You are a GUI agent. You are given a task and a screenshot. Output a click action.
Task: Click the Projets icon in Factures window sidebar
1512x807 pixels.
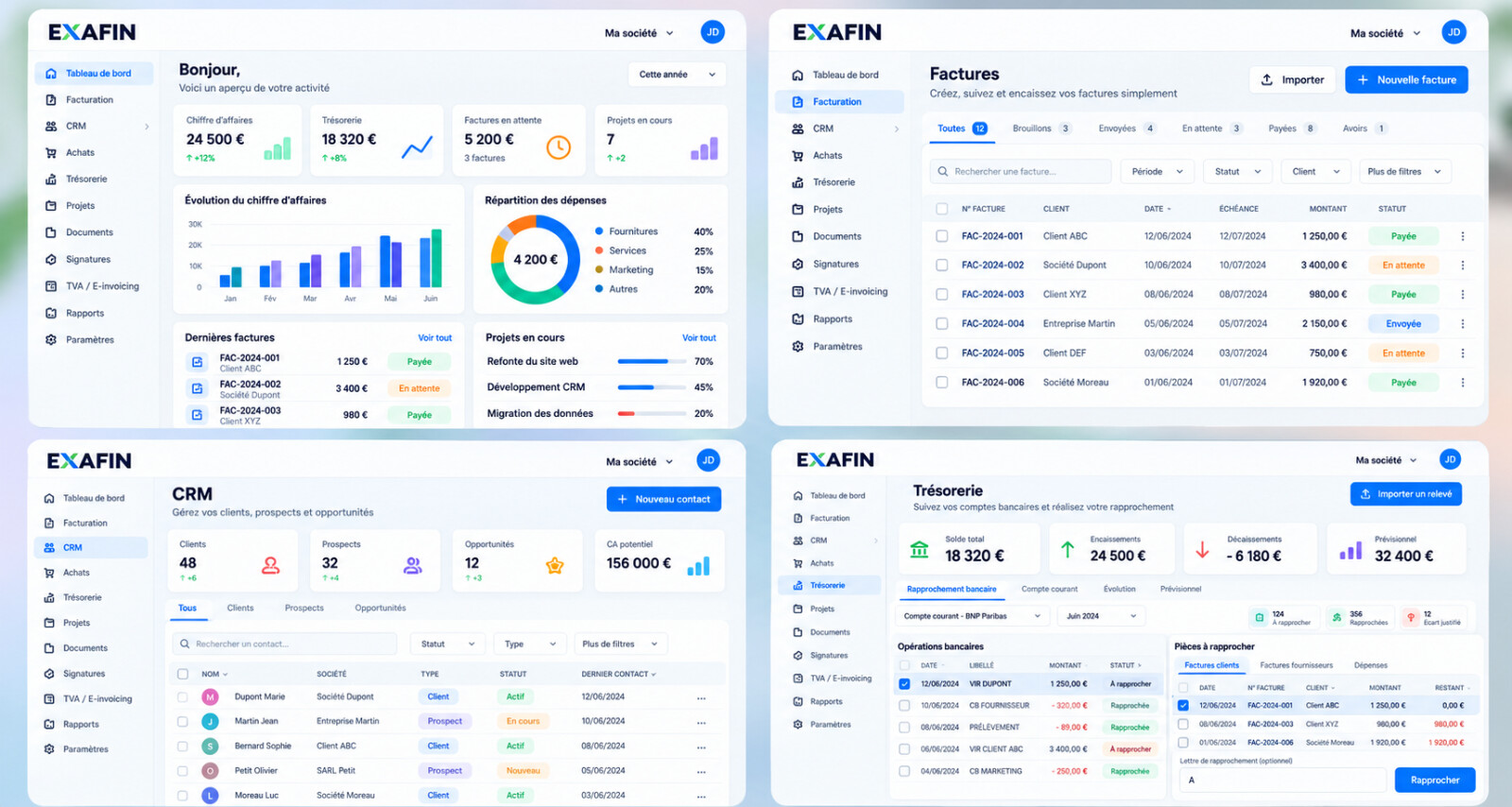[798, 209]
